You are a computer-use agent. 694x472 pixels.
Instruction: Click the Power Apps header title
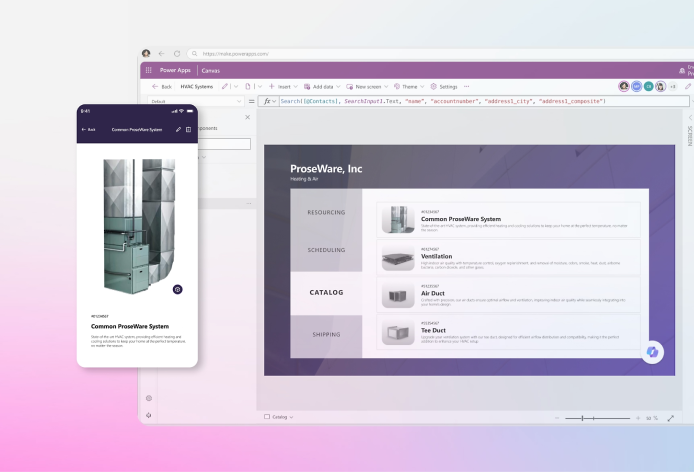pyautogui.click(x=175, y=70)
